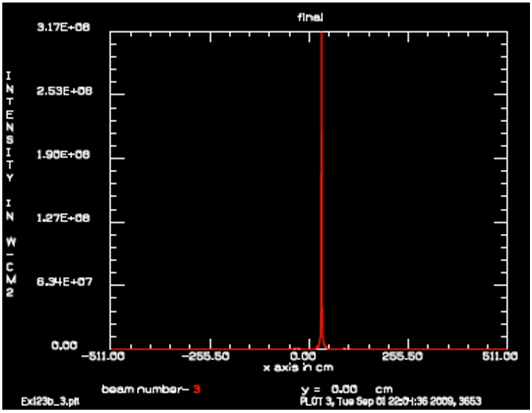Click the 'y = 0.00 cm' readout
Viewport: 532px width, 413px height.
[347, 389]
